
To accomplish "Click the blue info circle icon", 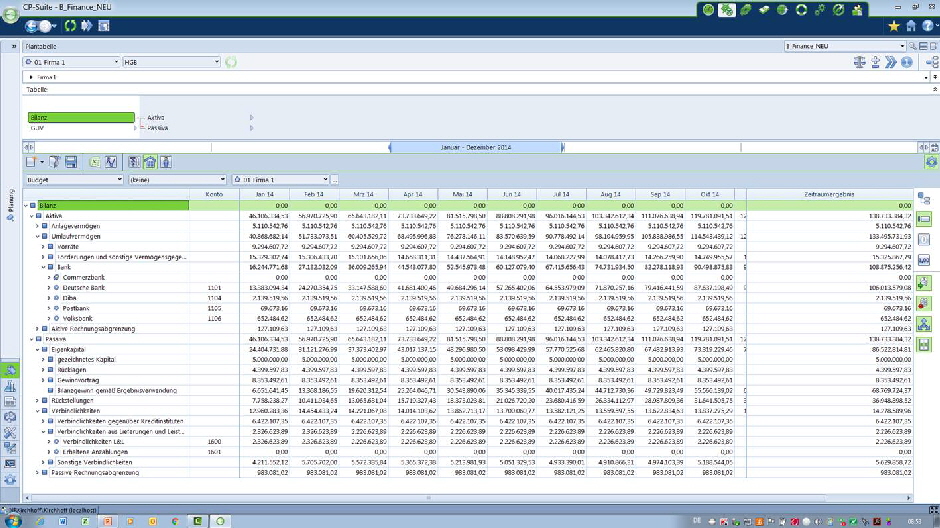I will click(906, 62).
